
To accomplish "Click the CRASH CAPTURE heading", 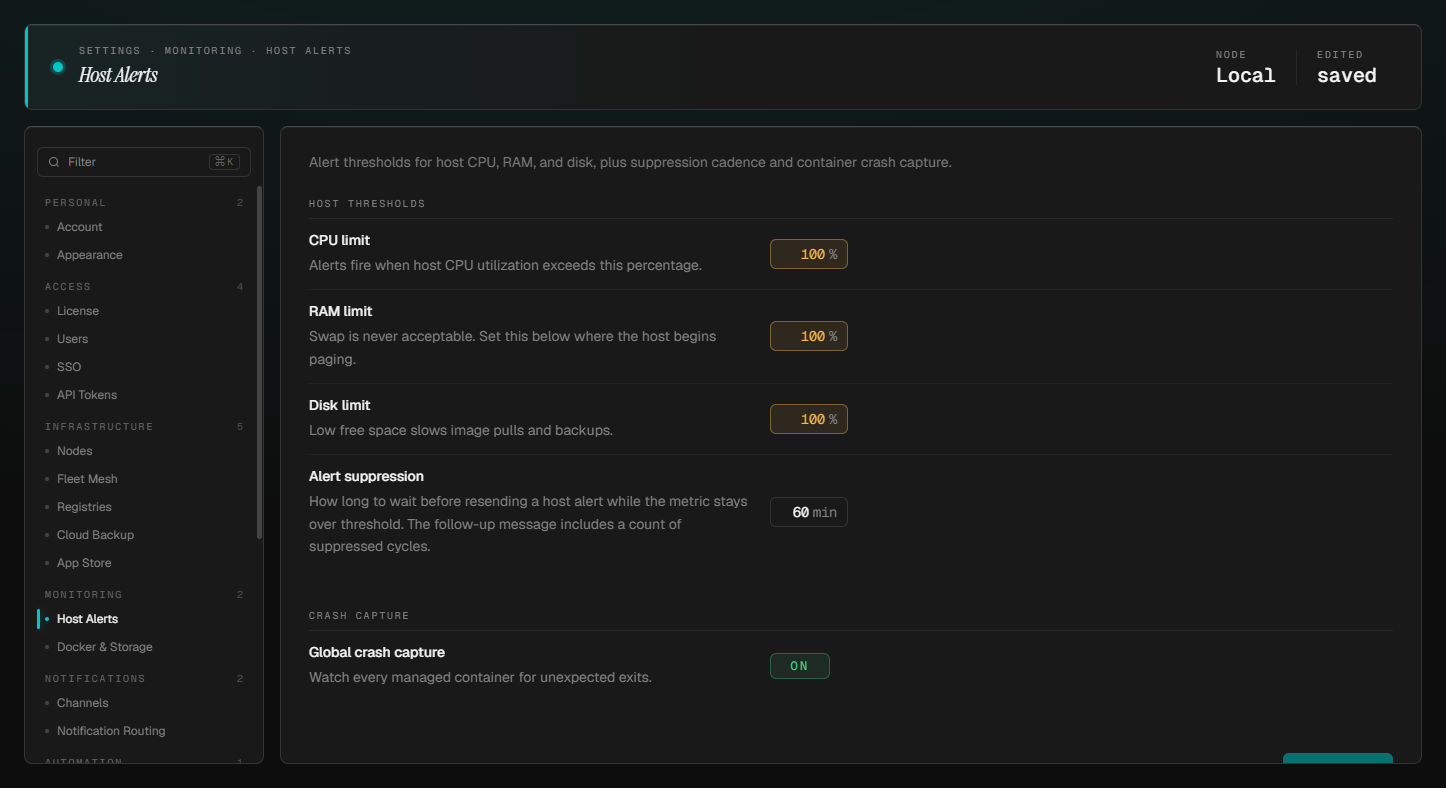I will (359, 616).
